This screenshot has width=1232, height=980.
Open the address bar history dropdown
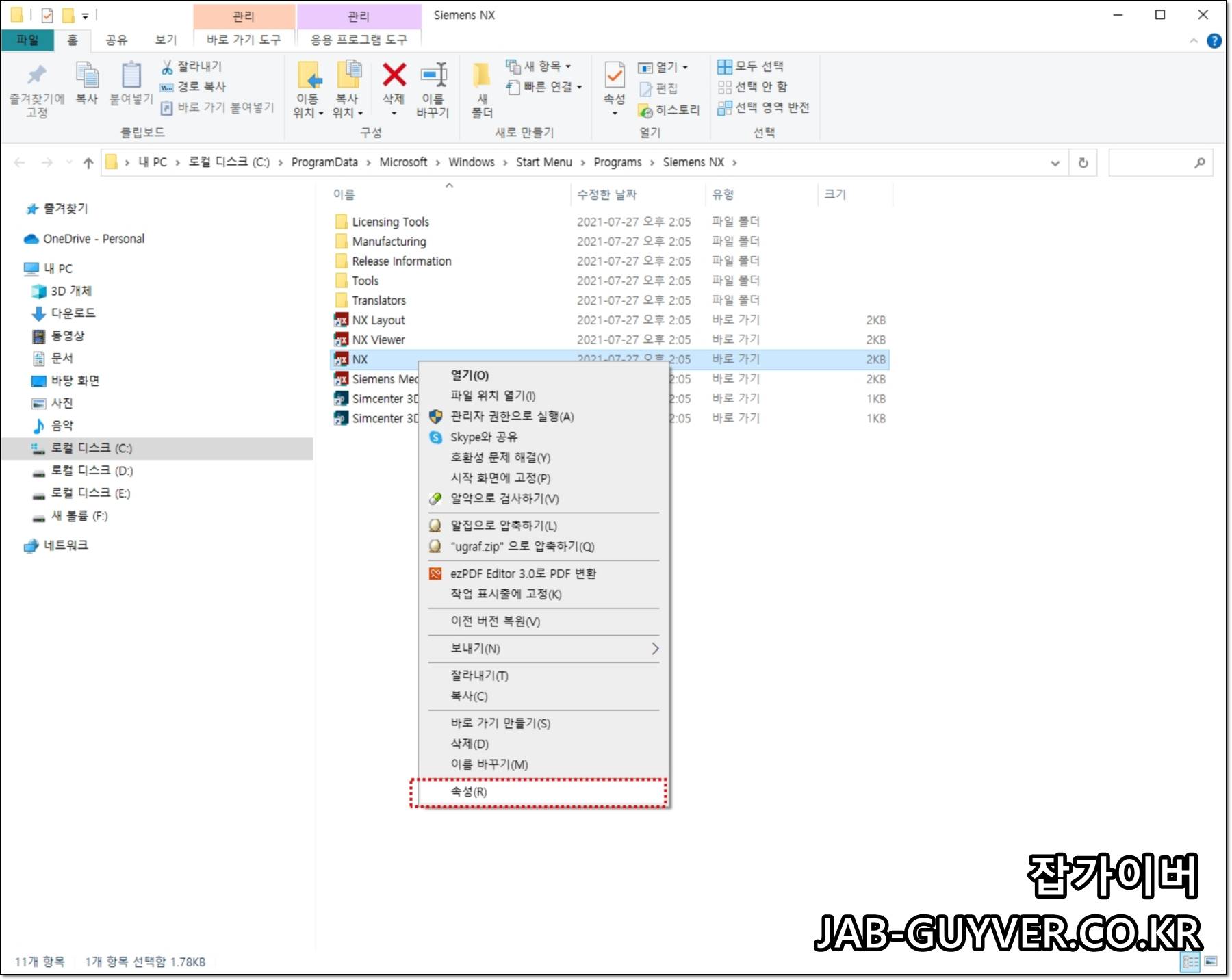[x=1055, y=163]
